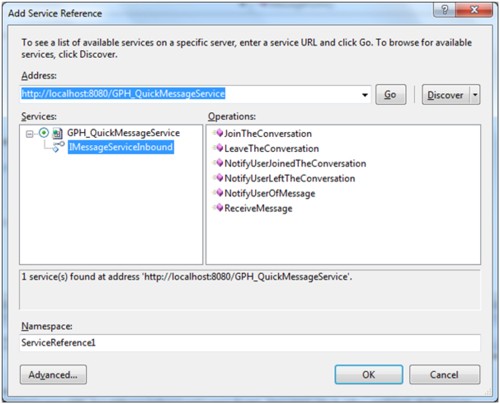The image size is (500, 404).
Task: Click the GPH_QuickMessageService service file icon
Action: click(x=58, y=133)
